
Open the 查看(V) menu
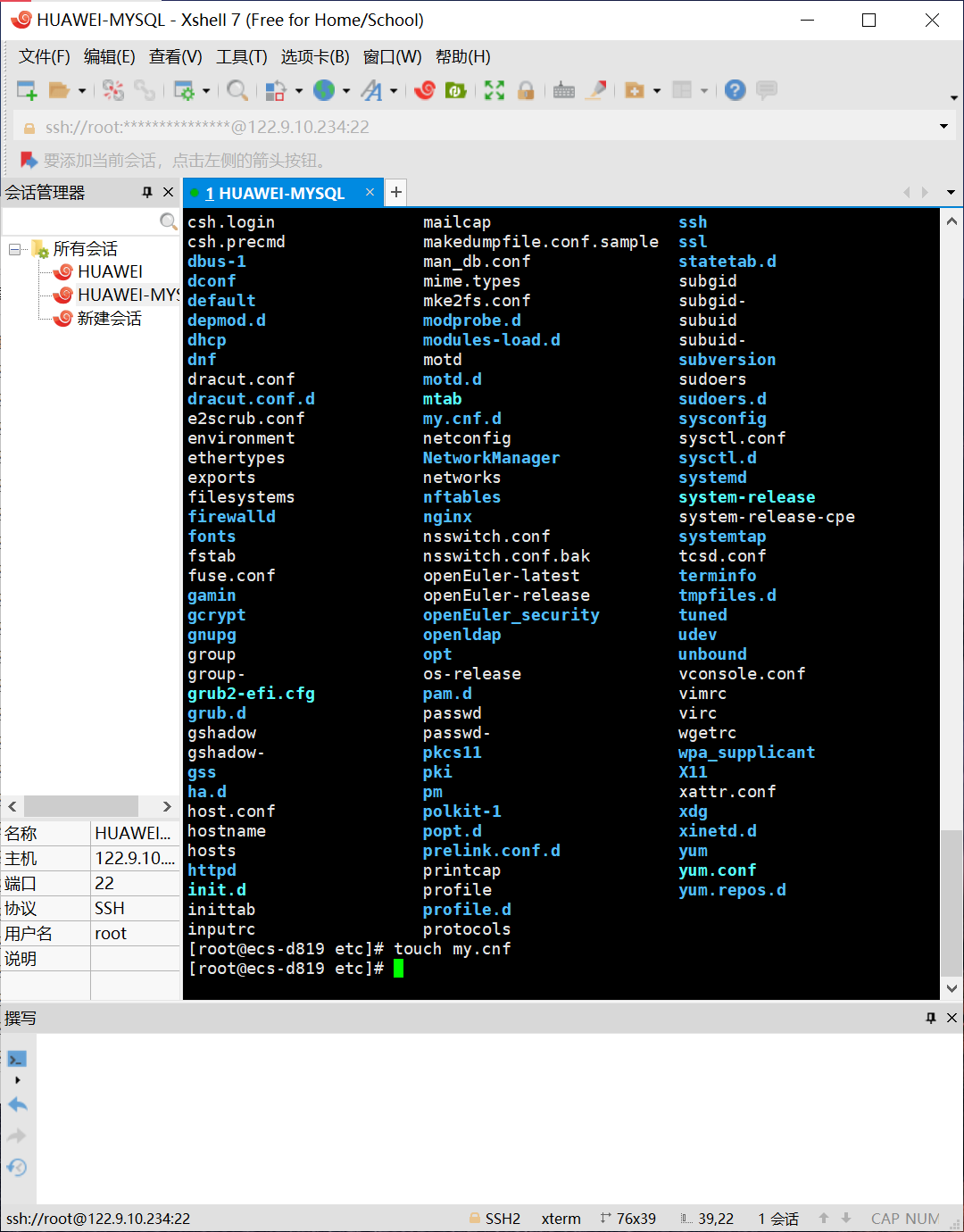pyautogui.click(x=176, y=57)
